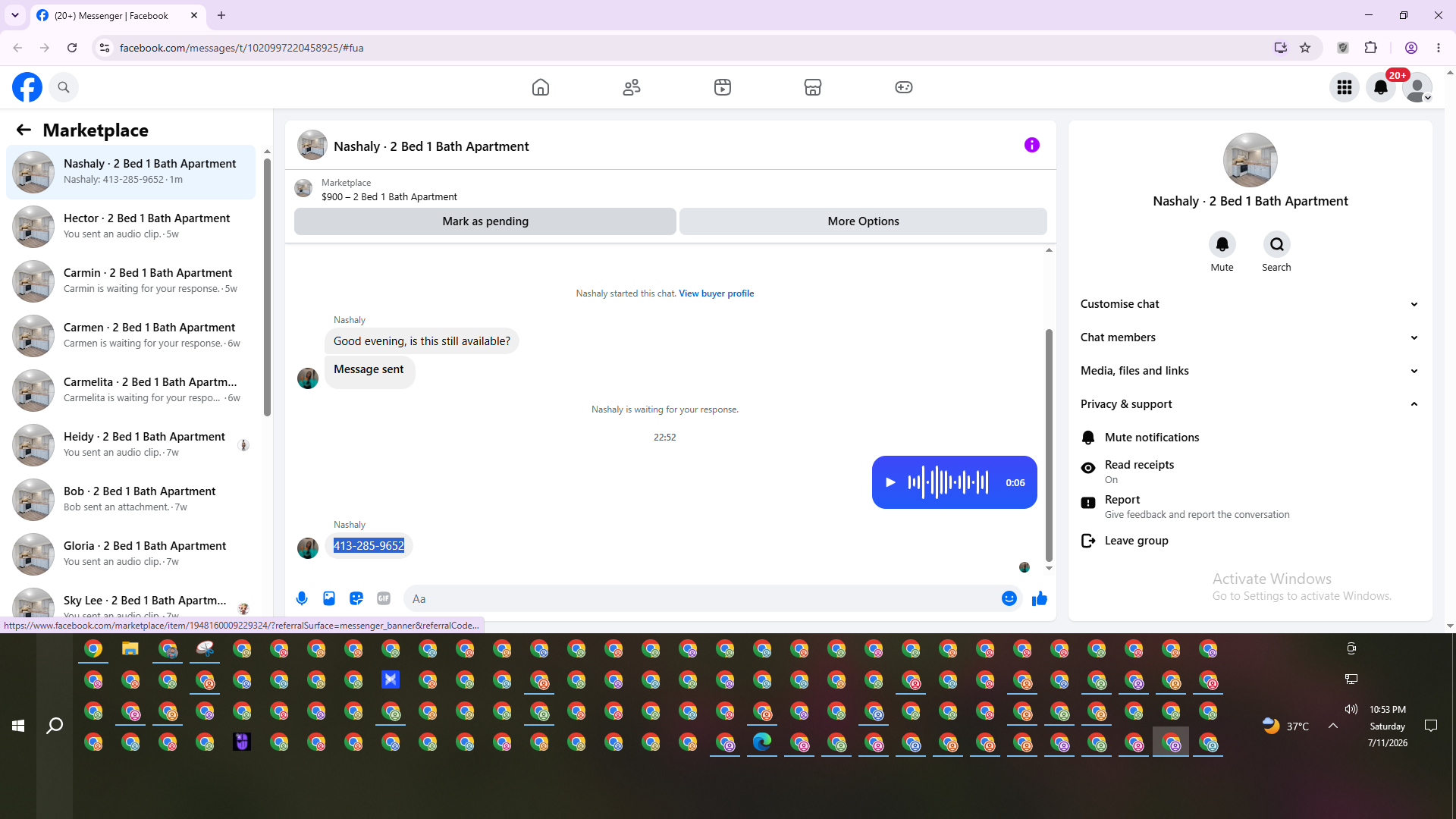Image resolution: width=1456 pixels, height=819 pixels.
Task: Open More Options for listing
Action: tap(863, 221)
